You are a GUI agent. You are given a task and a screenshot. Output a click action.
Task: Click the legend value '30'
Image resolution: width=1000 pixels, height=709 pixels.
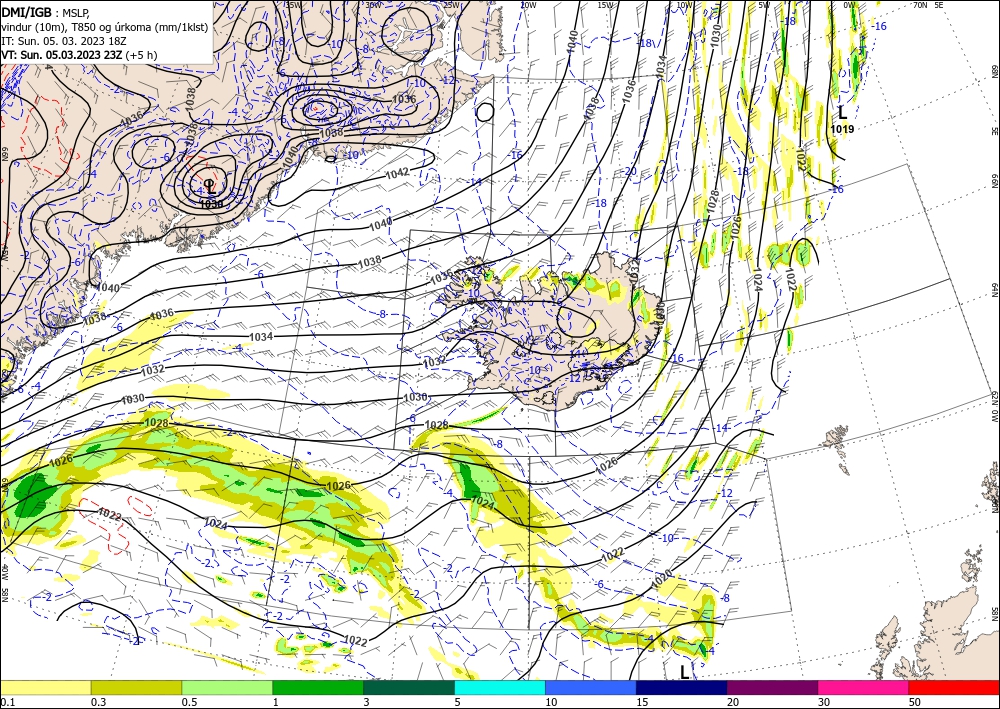825,702
